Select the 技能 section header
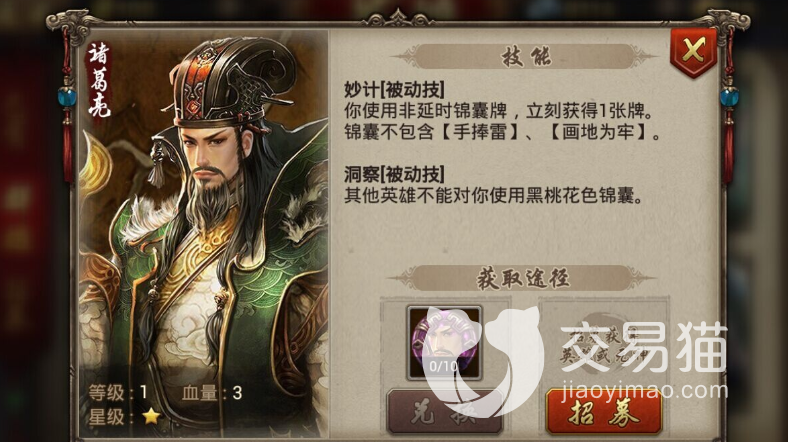 pos(525,57)
